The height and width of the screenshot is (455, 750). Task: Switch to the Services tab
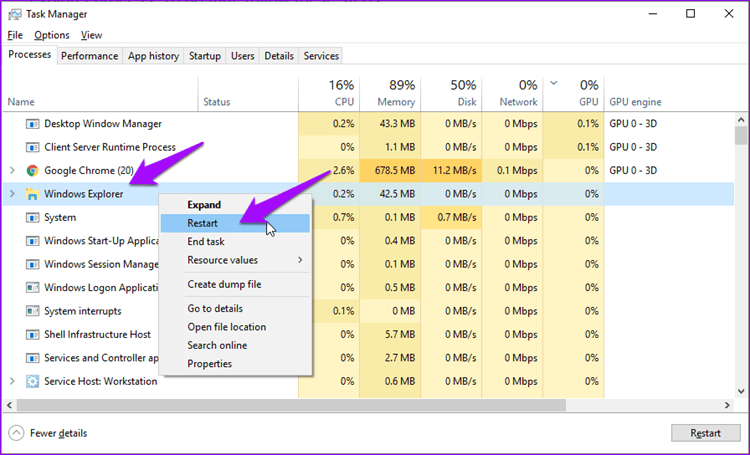point(321,56)
